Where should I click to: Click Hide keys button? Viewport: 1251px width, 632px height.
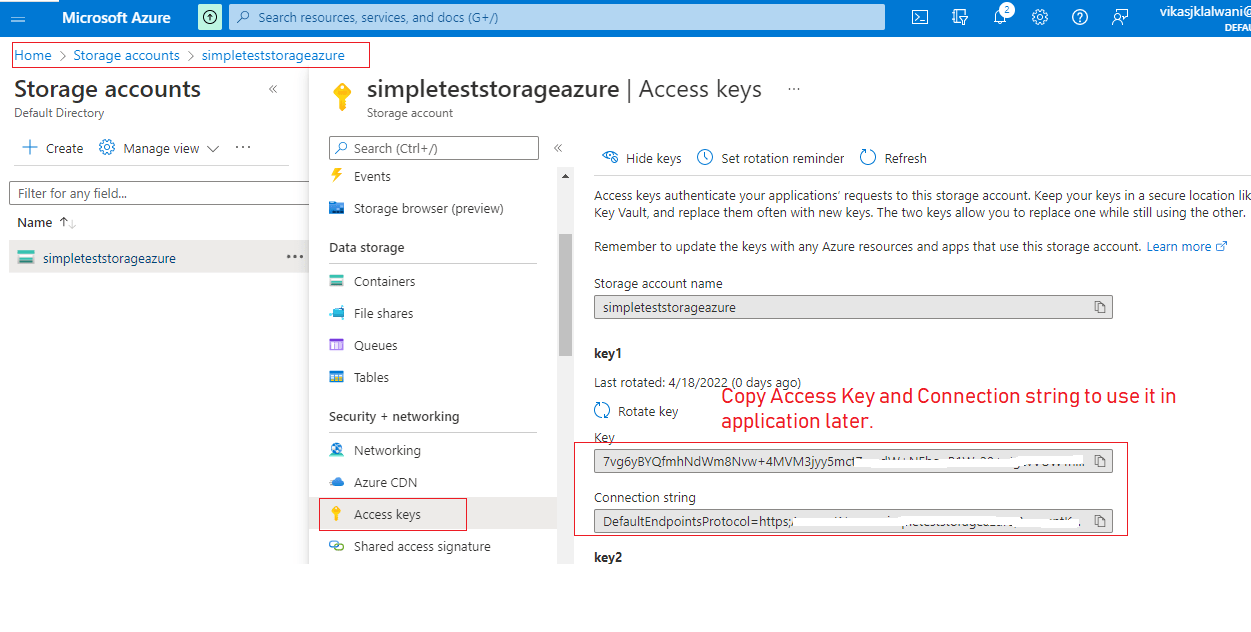[642, 158]
